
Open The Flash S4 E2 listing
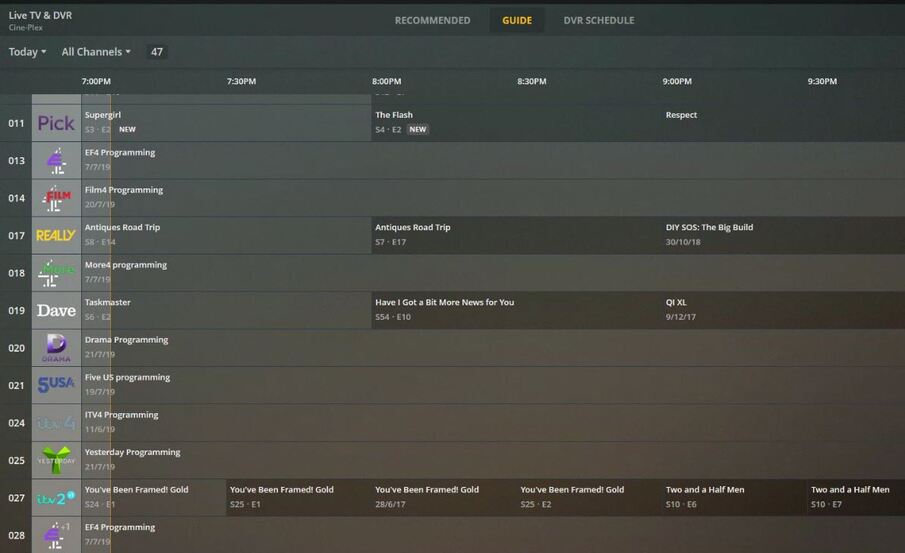517,123
